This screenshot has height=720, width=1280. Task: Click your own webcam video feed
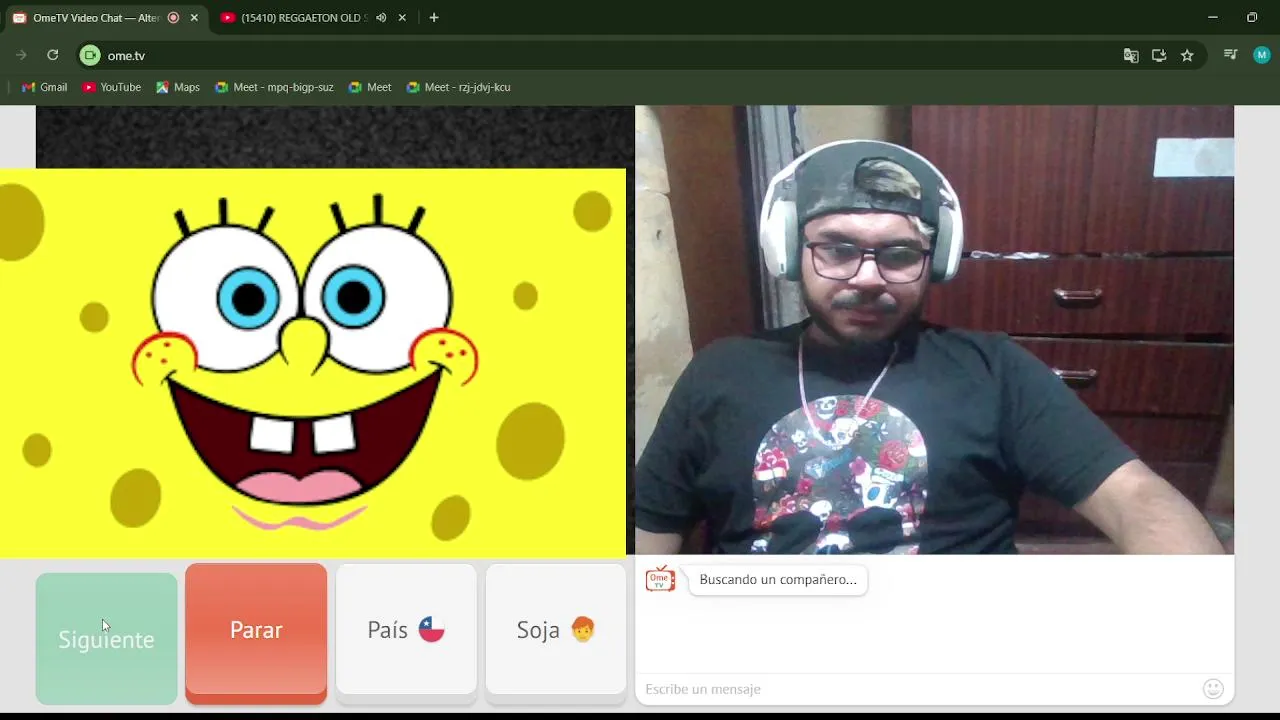pyautogui.click(x=934, y=330)
